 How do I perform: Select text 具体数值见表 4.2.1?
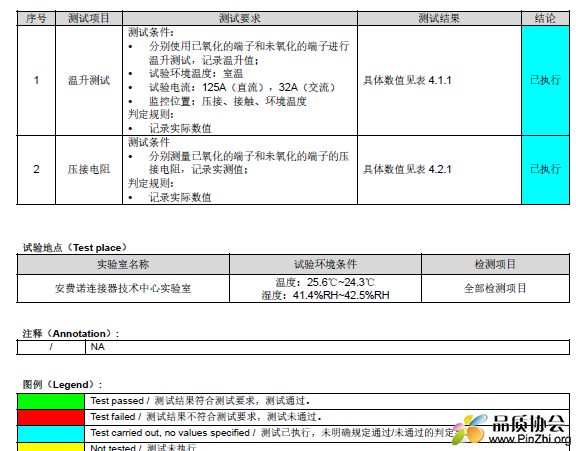click(407, 169)
